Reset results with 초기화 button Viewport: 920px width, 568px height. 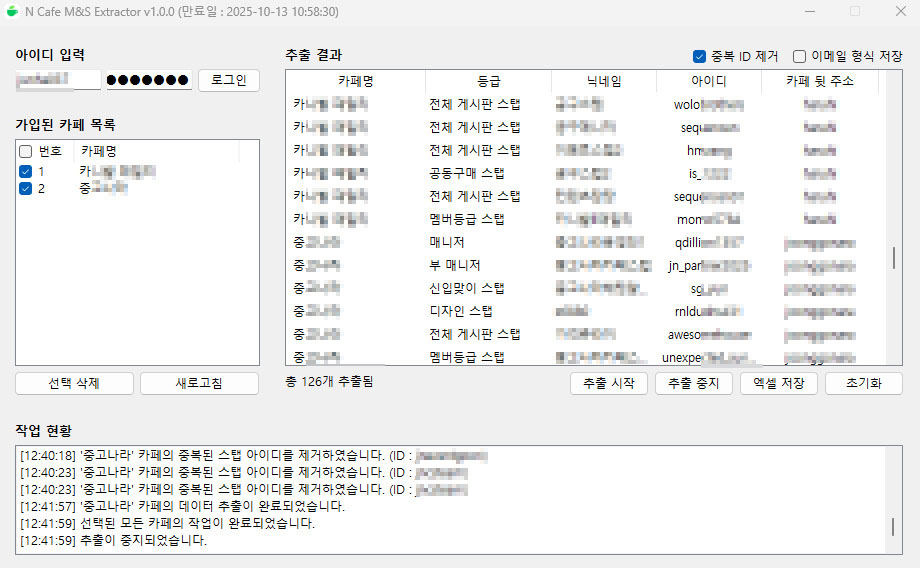click(863, 383)
